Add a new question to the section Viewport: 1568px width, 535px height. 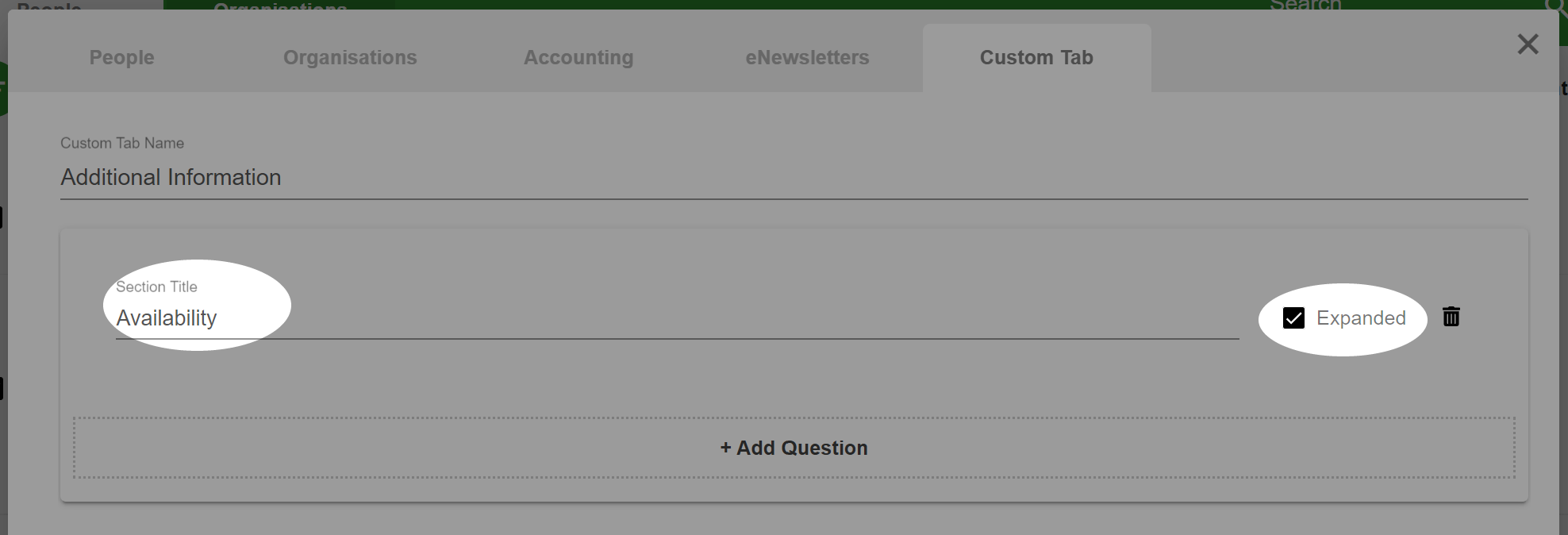point(794,448)
